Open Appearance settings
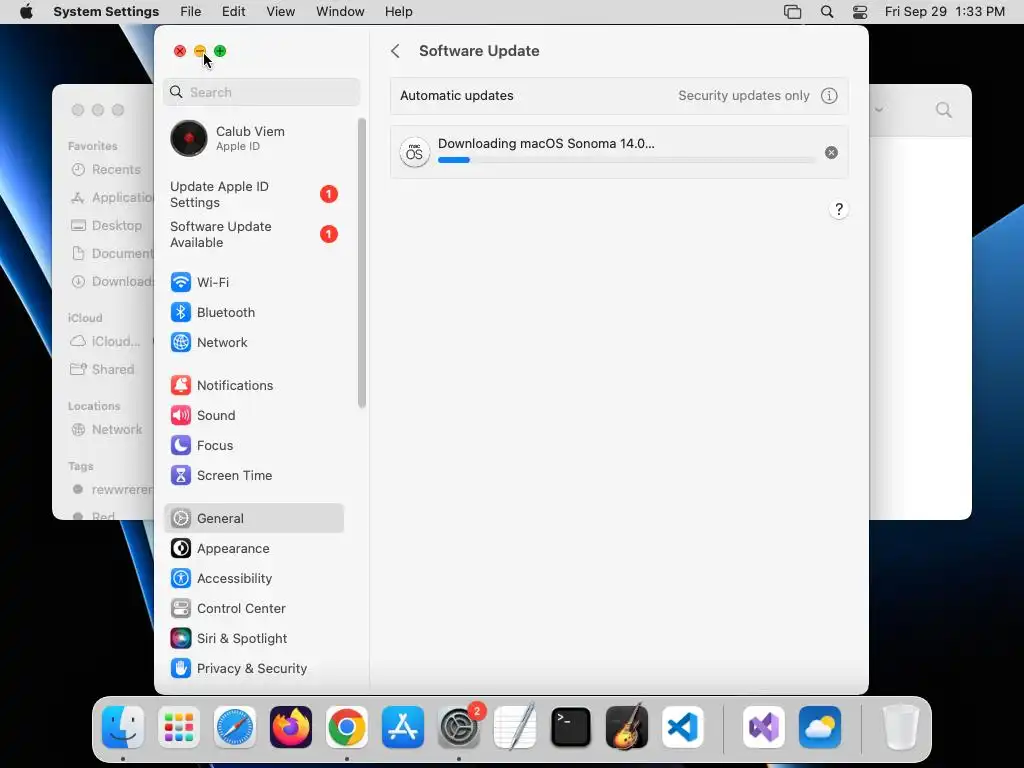Image resolution: width=1024 pixels, height=768 pixels. [253, 549]
